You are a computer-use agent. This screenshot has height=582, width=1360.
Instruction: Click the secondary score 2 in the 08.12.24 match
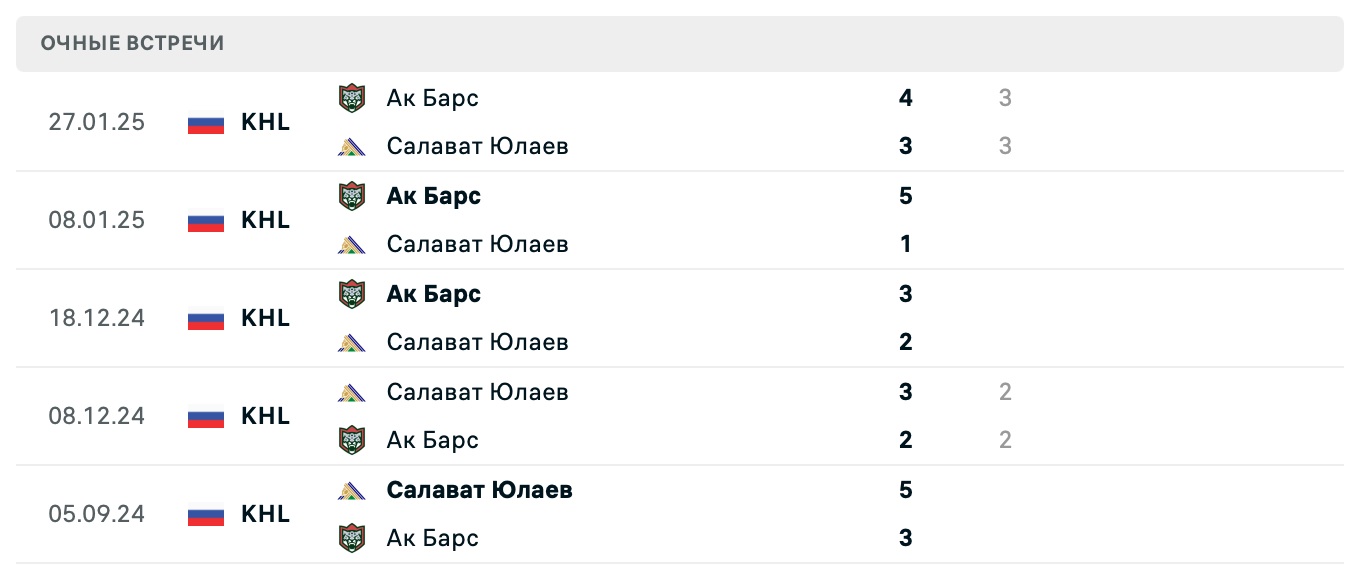click(x=1004, y=391)
